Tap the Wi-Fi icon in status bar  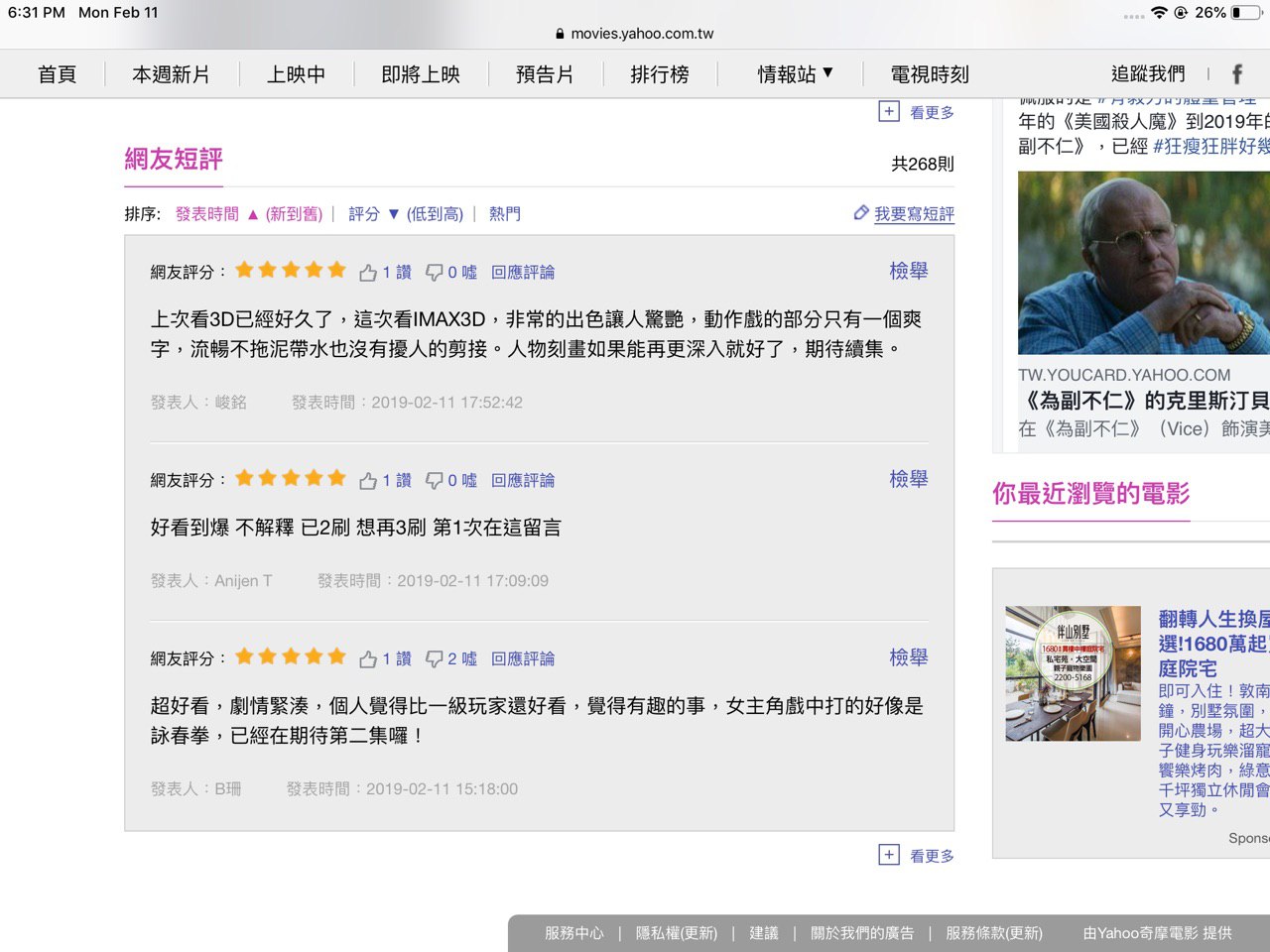click(x=1159, y=13)
